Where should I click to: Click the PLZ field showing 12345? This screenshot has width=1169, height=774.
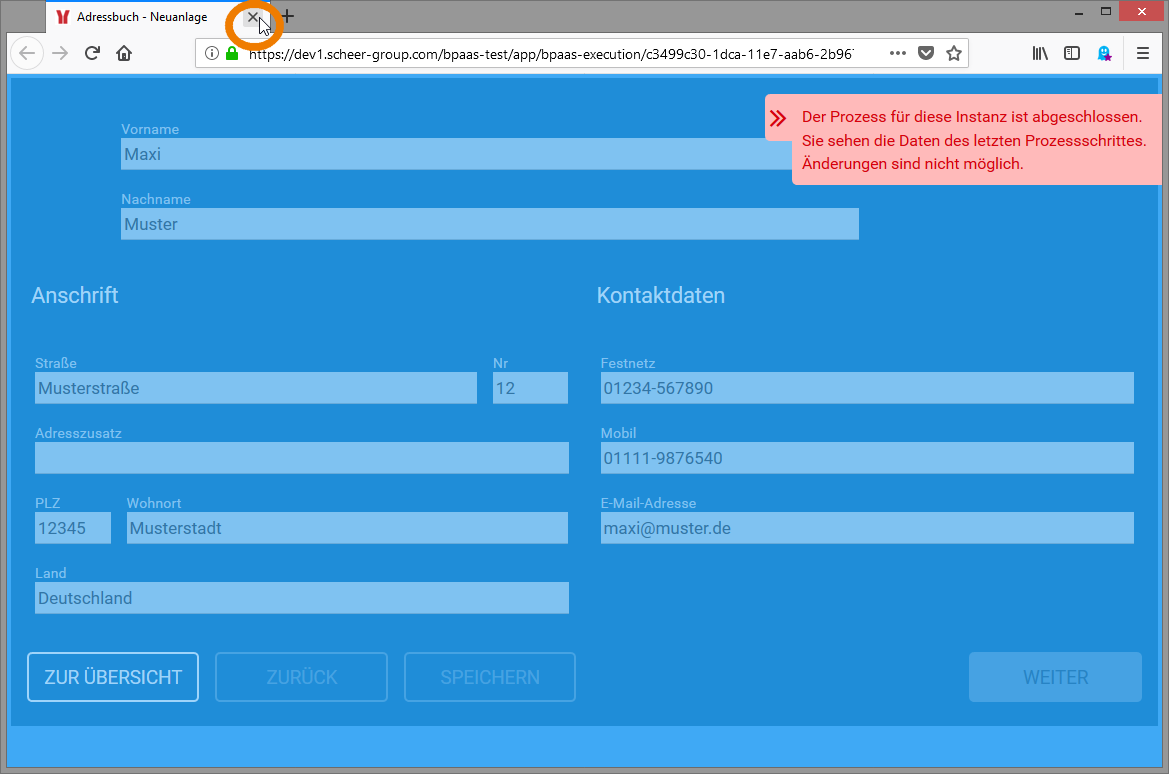[73, 529]
